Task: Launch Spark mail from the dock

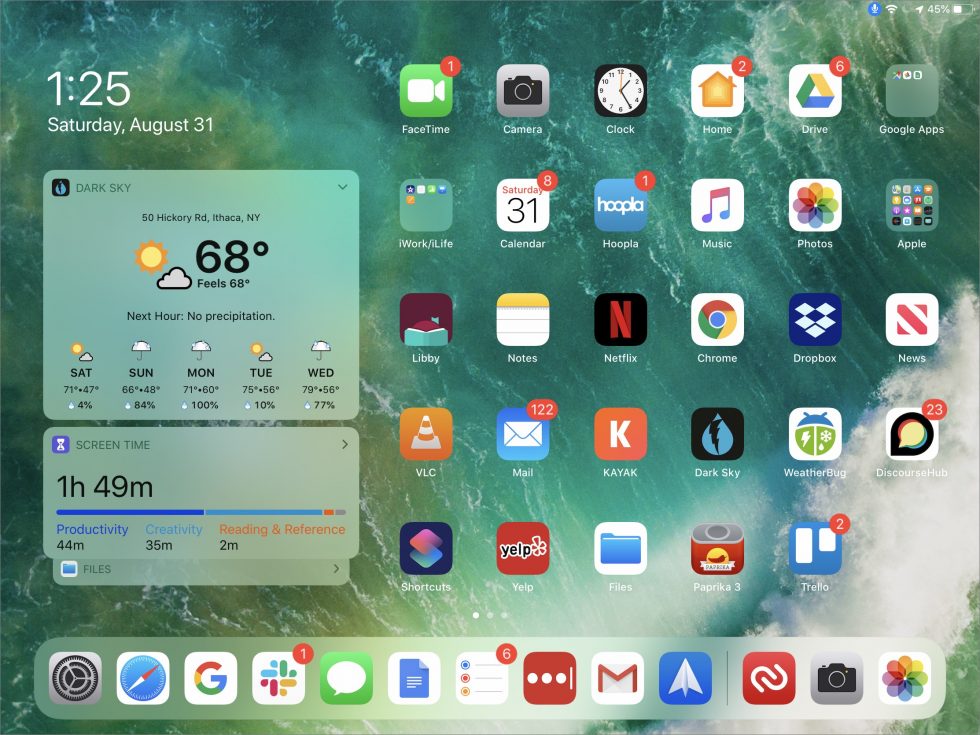Action: (x=685, y=678)
